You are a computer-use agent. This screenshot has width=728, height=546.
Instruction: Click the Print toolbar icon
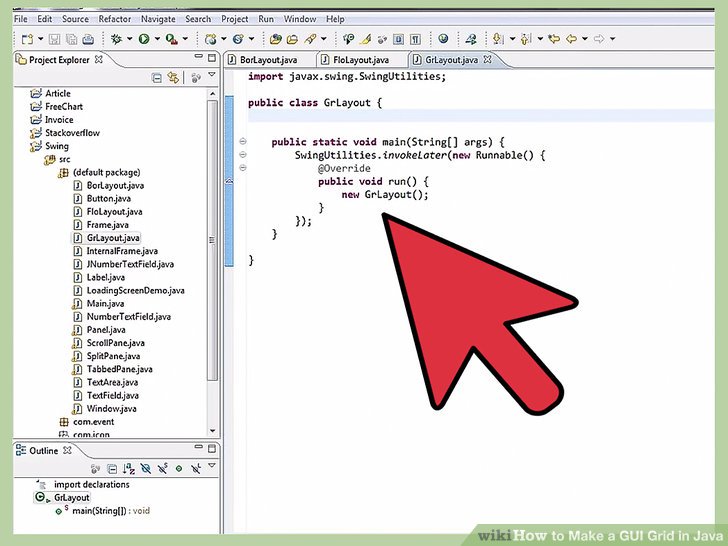88,39
